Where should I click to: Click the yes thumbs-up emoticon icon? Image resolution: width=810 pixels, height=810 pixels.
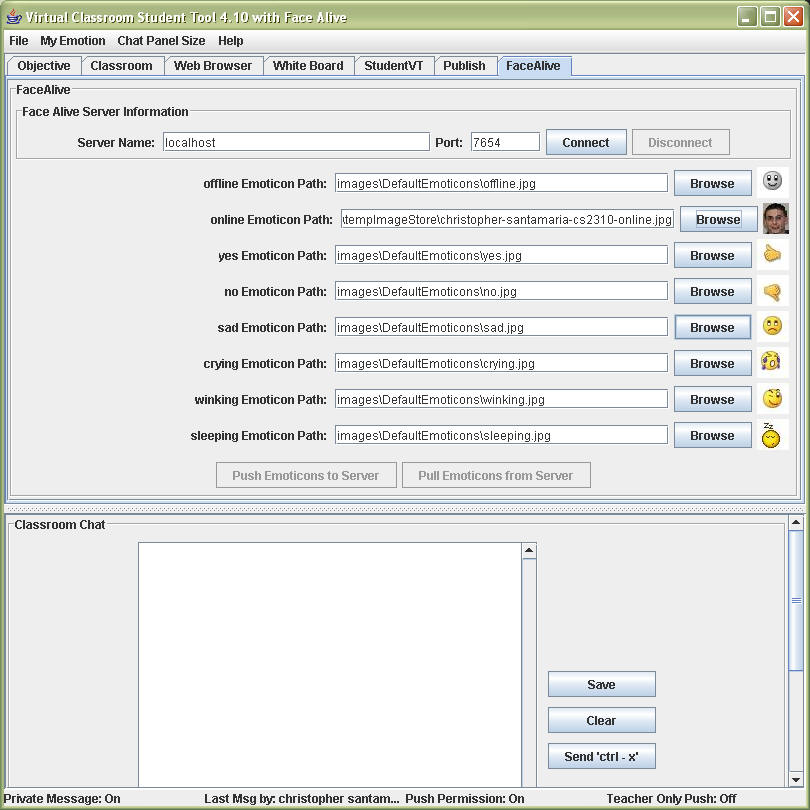771,255
